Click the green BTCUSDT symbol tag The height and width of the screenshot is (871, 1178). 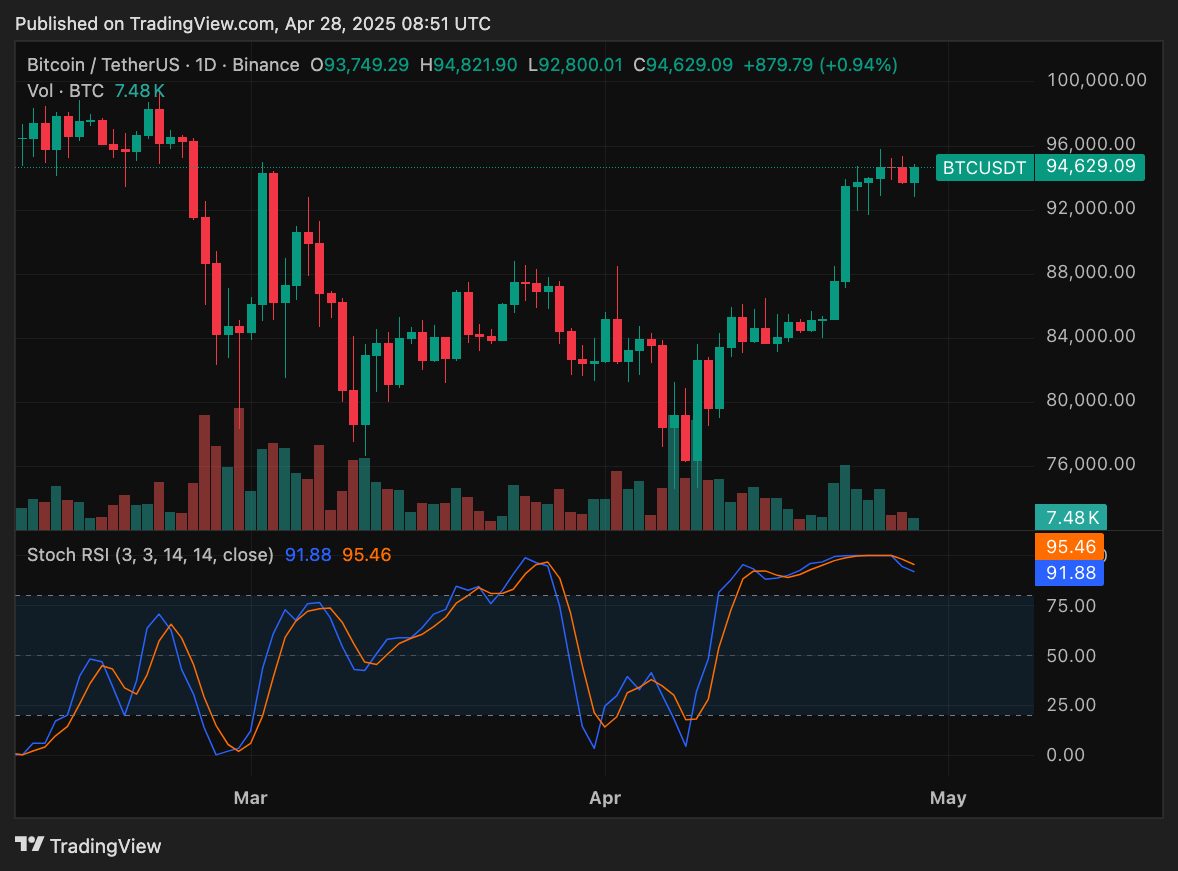[986, 168]
